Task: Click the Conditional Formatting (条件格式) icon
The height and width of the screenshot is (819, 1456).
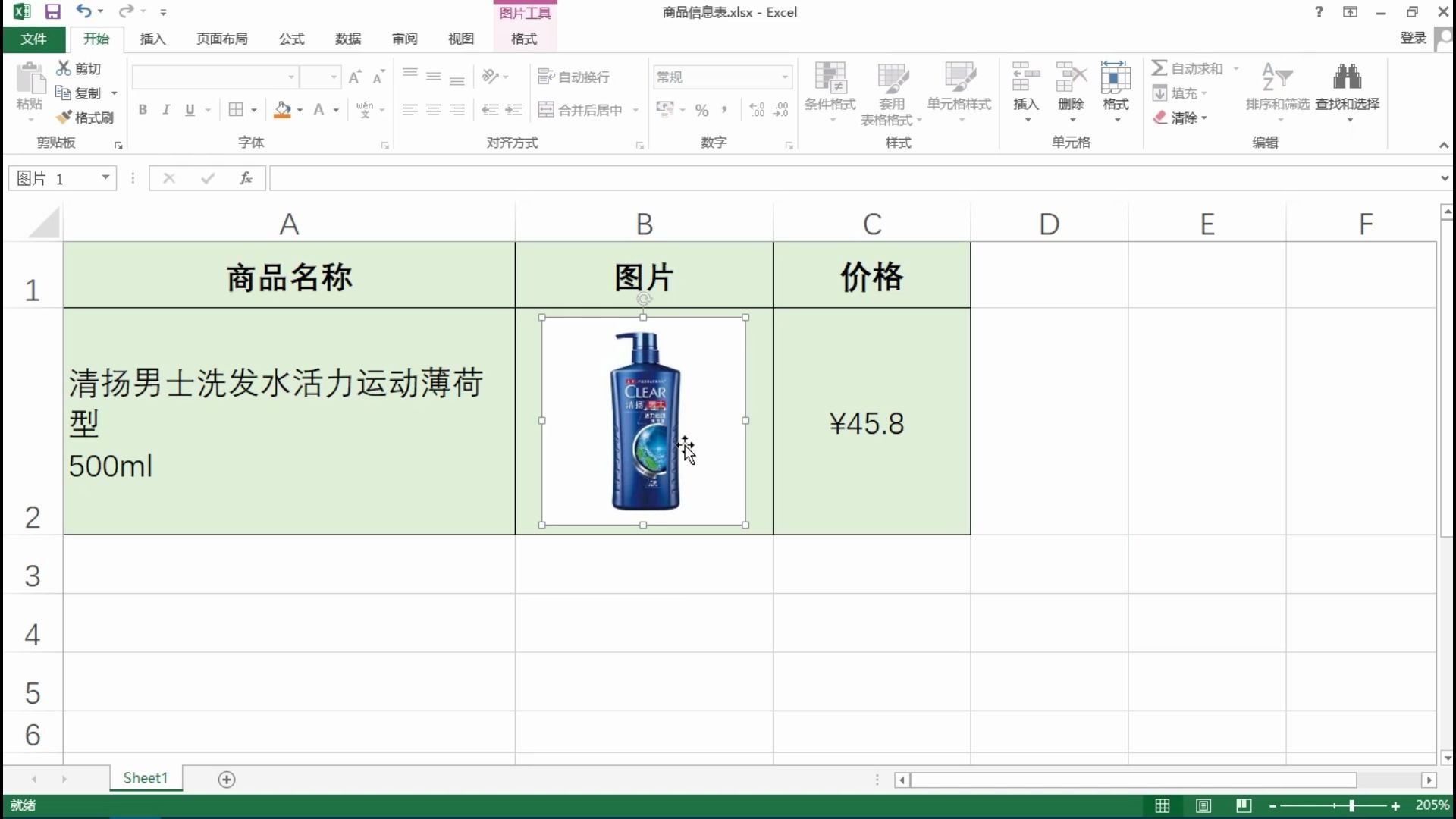Action: pos(830,77)
